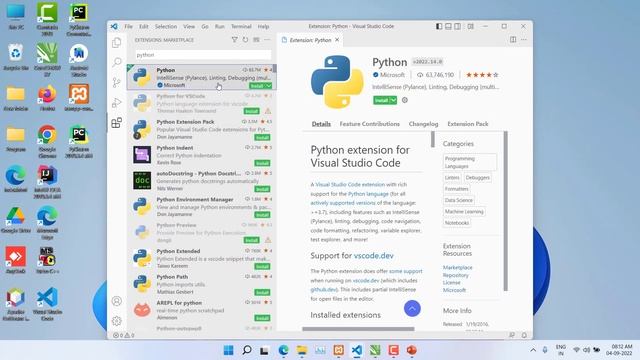Toggle the primary side bar layout button
The image size is (640, 360).
coord(439,26)
